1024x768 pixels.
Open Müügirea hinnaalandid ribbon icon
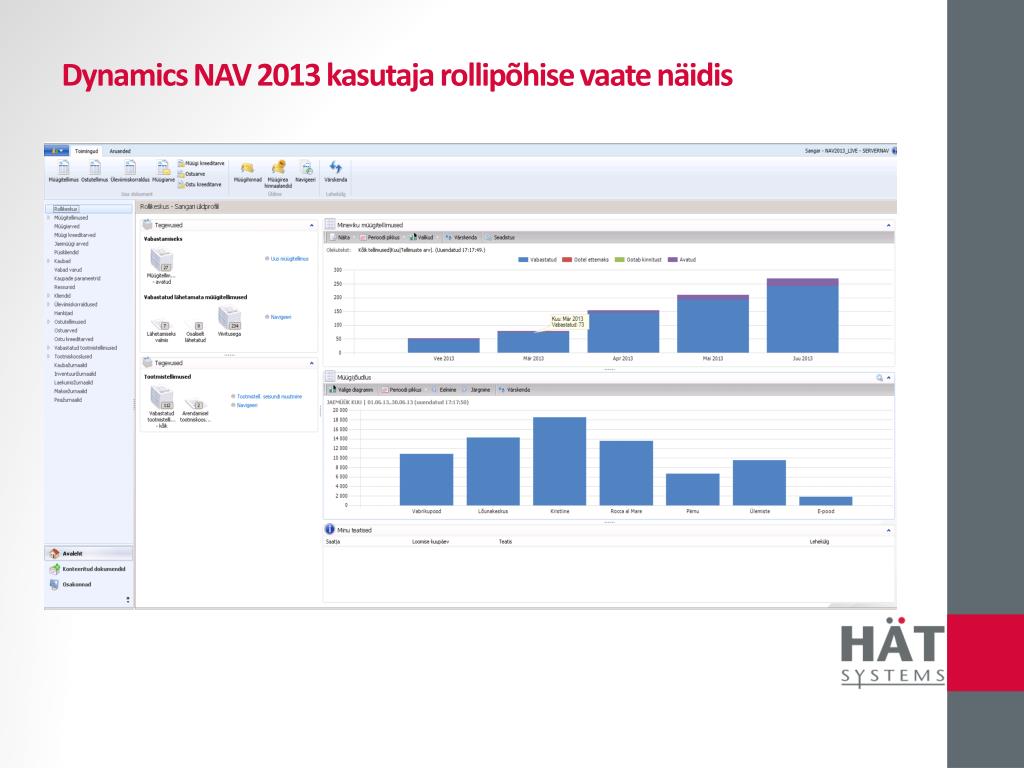point(278,174)
